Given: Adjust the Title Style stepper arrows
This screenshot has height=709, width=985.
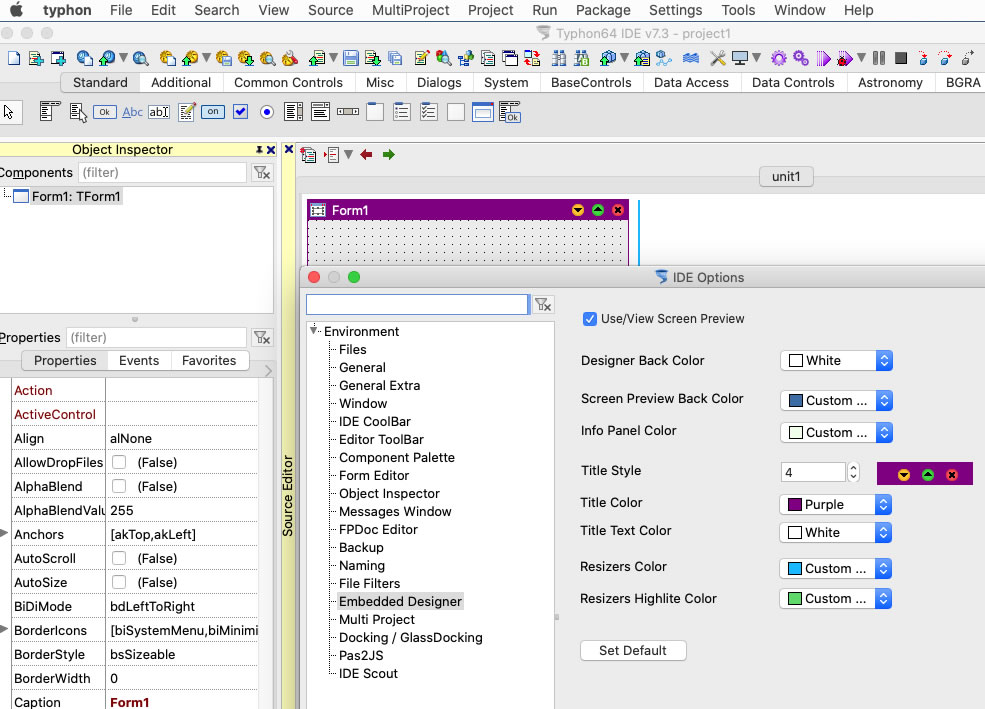Looking at the screenshot, I should click(853, 472).
